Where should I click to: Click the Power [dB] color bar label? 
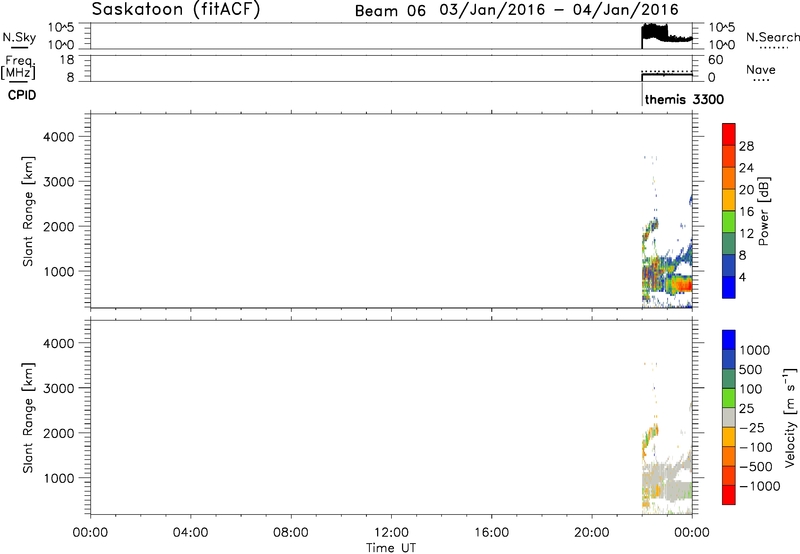pos(763,211)
